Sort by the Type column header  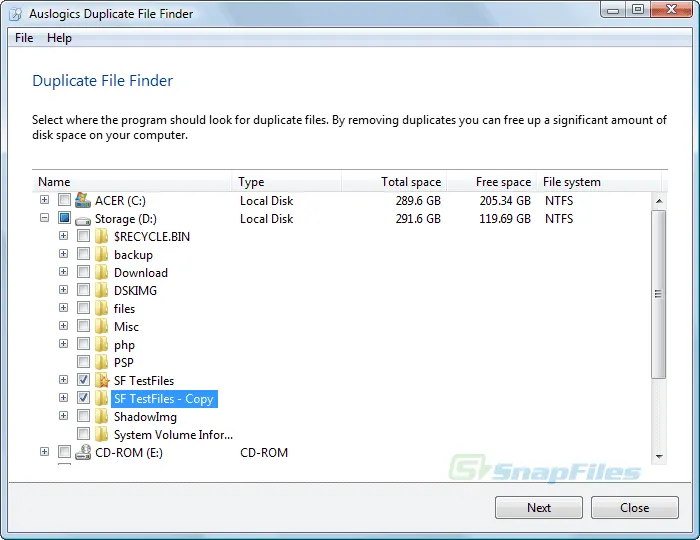coord(287,182)
